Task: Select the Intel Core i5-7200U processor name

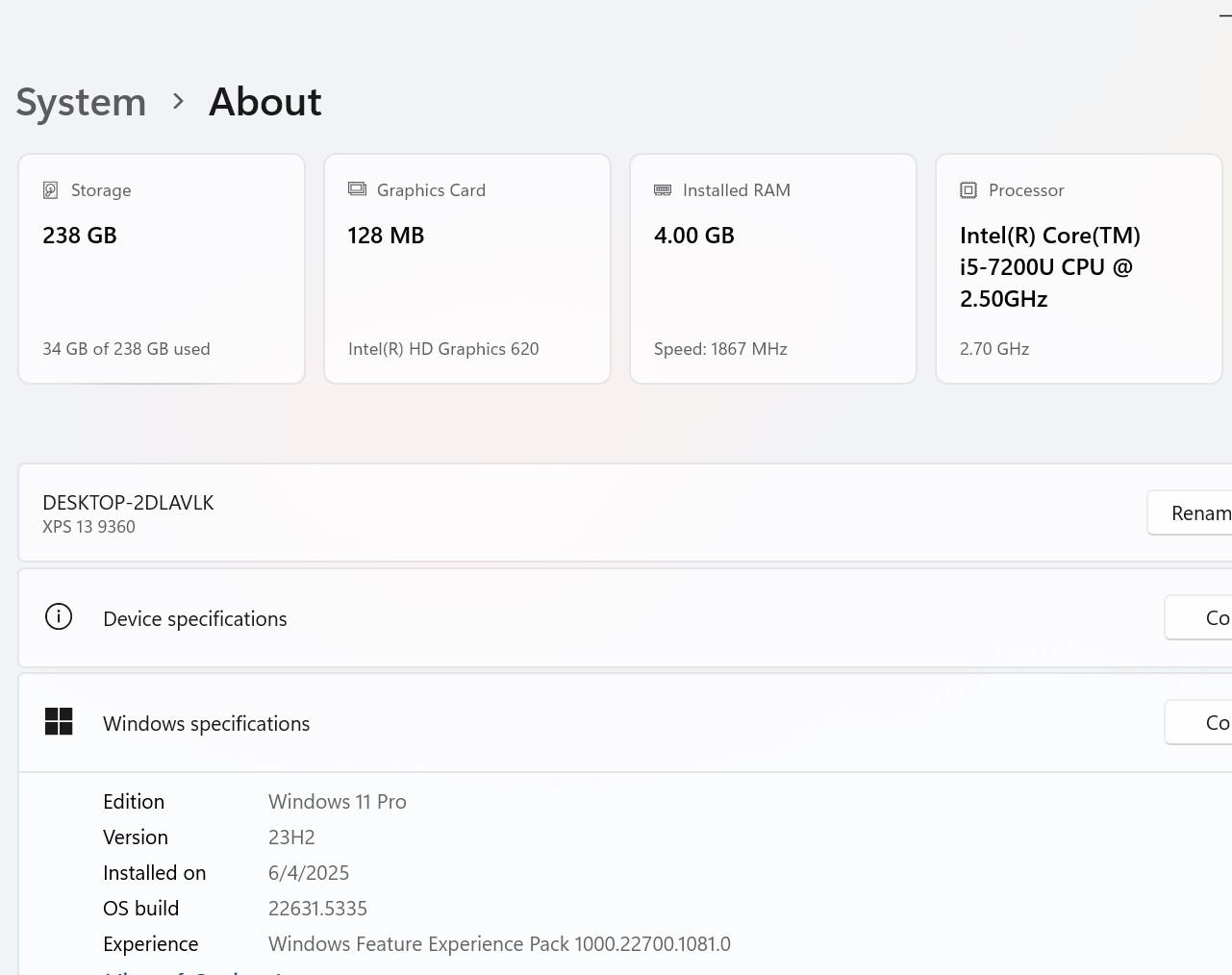Action: point(1050,267)
